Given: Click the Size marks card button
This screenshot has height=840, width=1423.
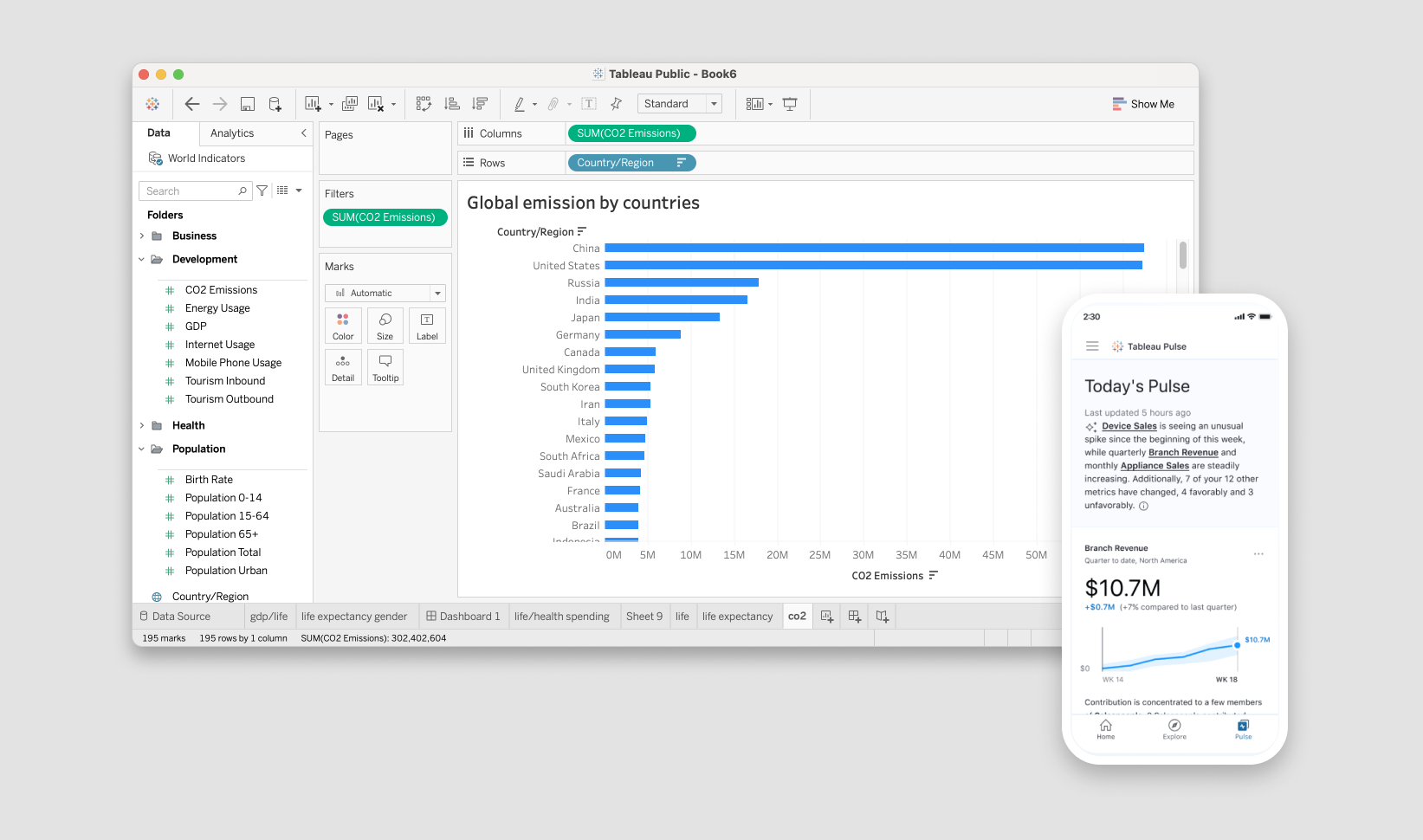Looking at the screenshot, I should pos(385,326).
